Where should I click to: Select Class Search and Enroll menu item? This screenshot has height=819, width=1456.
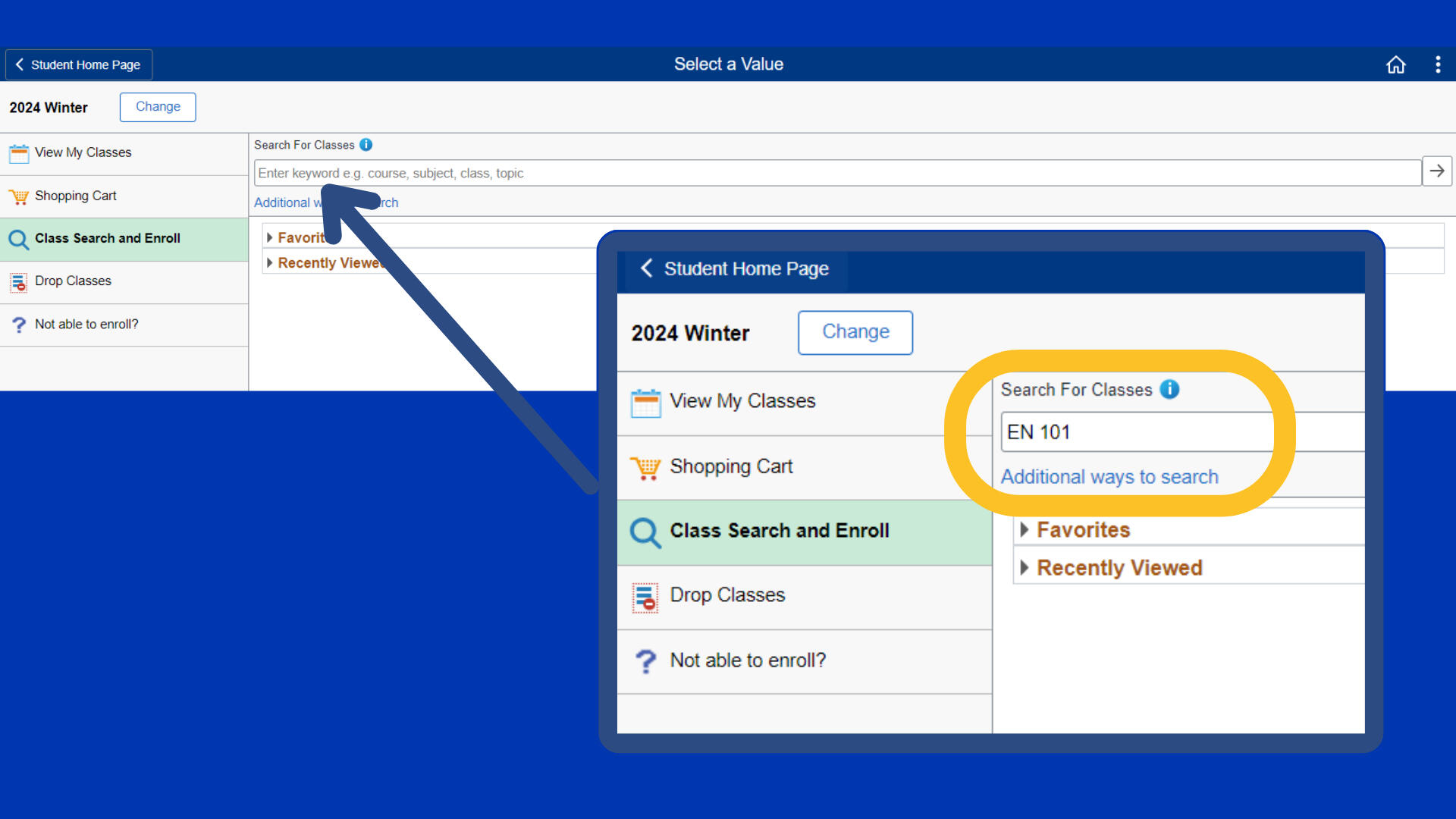[107, 238]
